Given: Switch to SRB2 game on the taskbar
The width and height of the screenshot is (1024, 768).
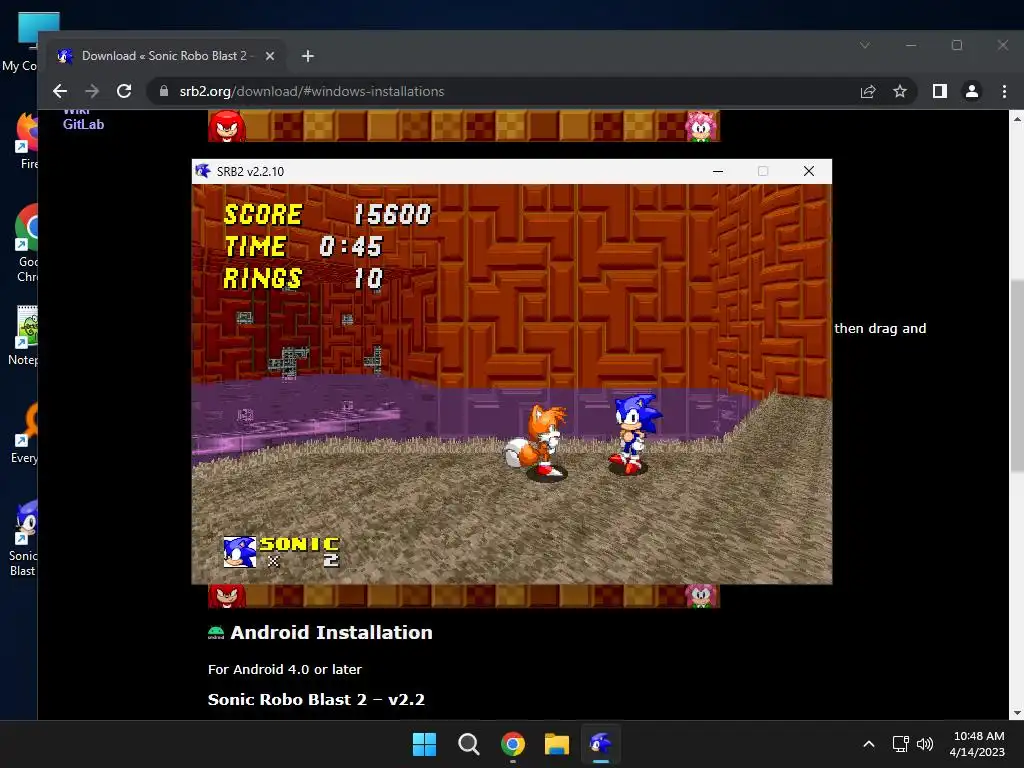Looking at the screenshot, I should (601, 744).
